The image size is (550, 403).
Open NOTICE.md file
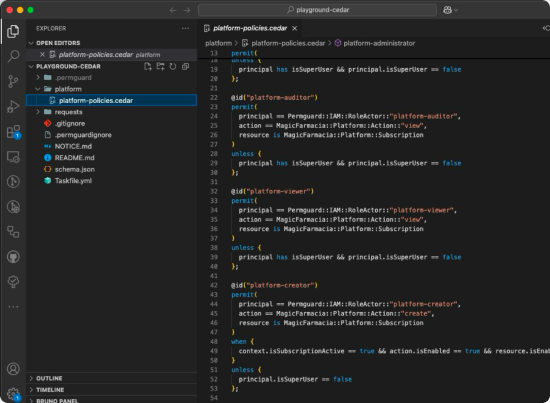pyautogui.click(x=112, y=146)
